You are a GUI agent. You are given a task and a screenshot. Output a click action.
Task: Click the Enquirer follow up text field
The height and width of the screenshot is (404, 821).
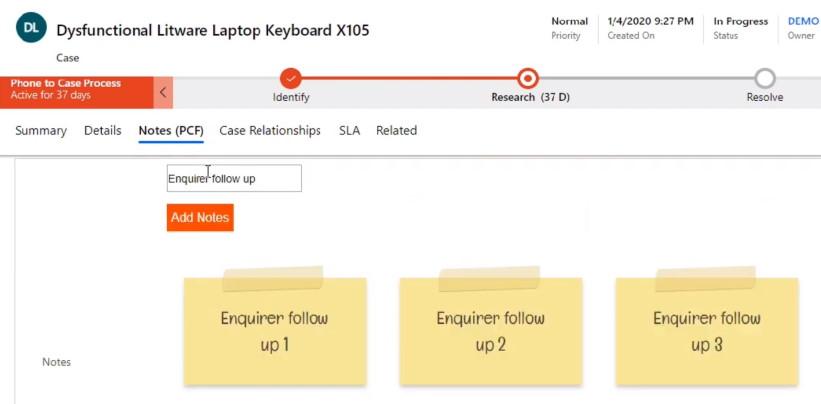[x=234, y=178]
